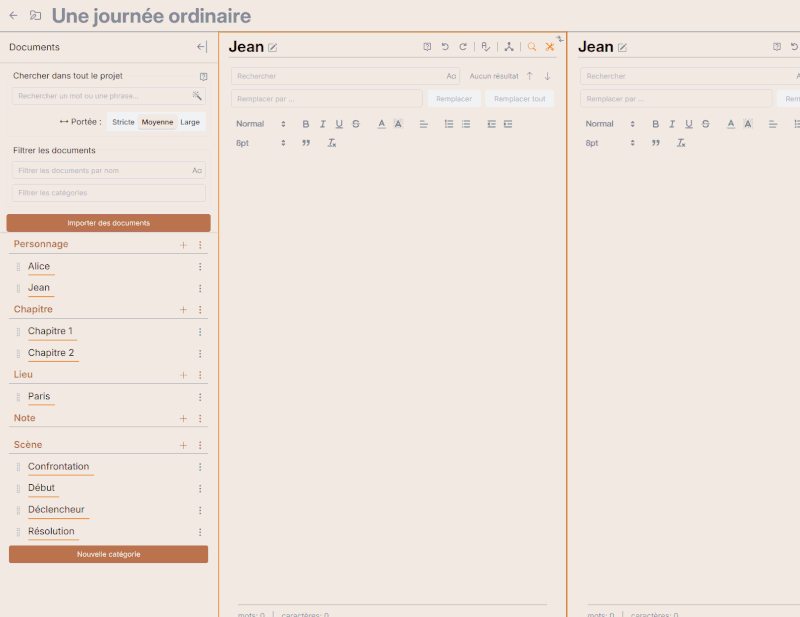The image size is (800, 617).
Task: Apply italic formatting in the left editor
Action: point(323,124)
